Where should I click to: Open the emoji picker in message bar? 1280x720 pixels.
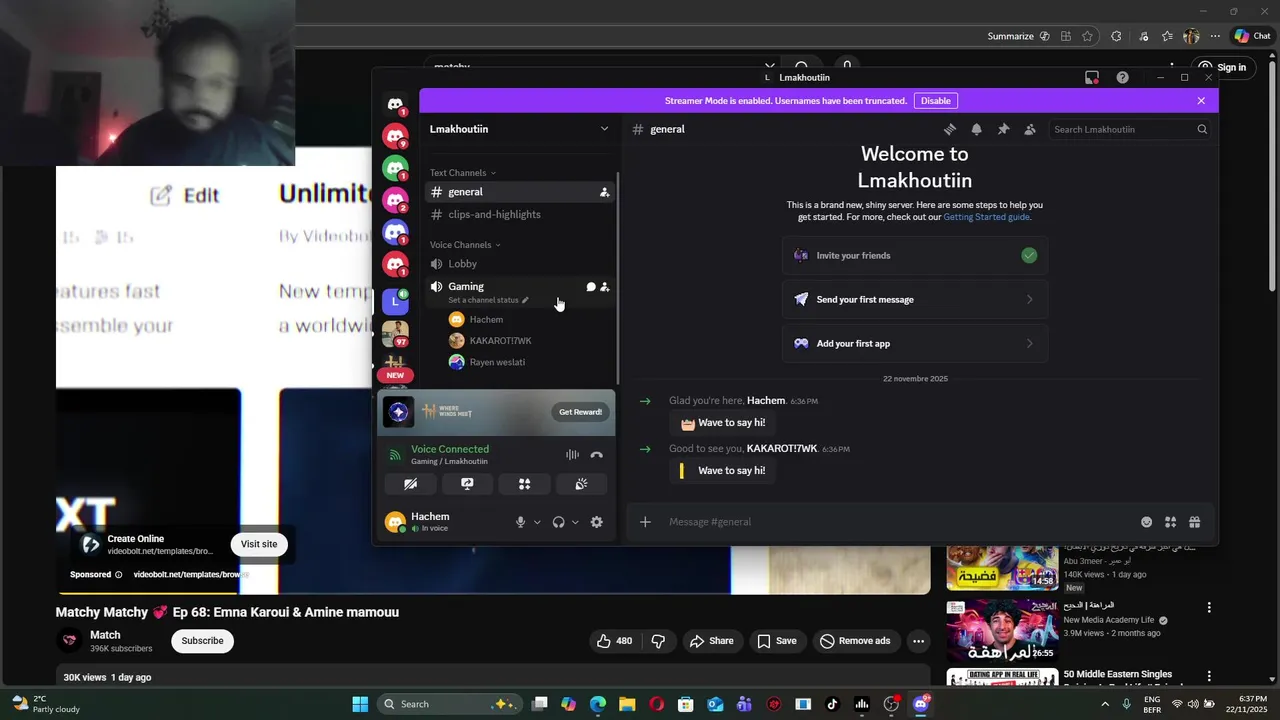pos(1146,522)
